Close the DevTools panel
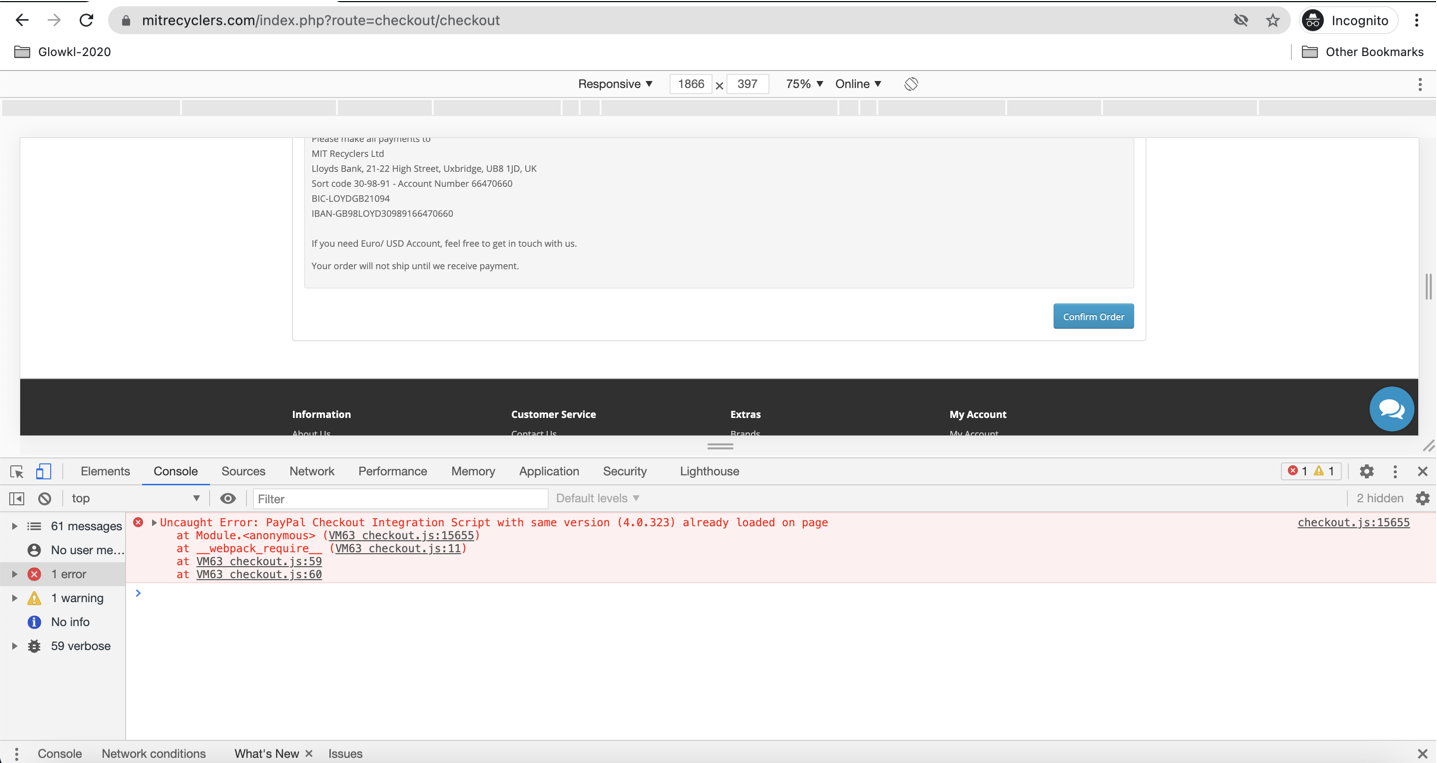This screenshot has height=763, width=1437. [x=1423, y=471]
